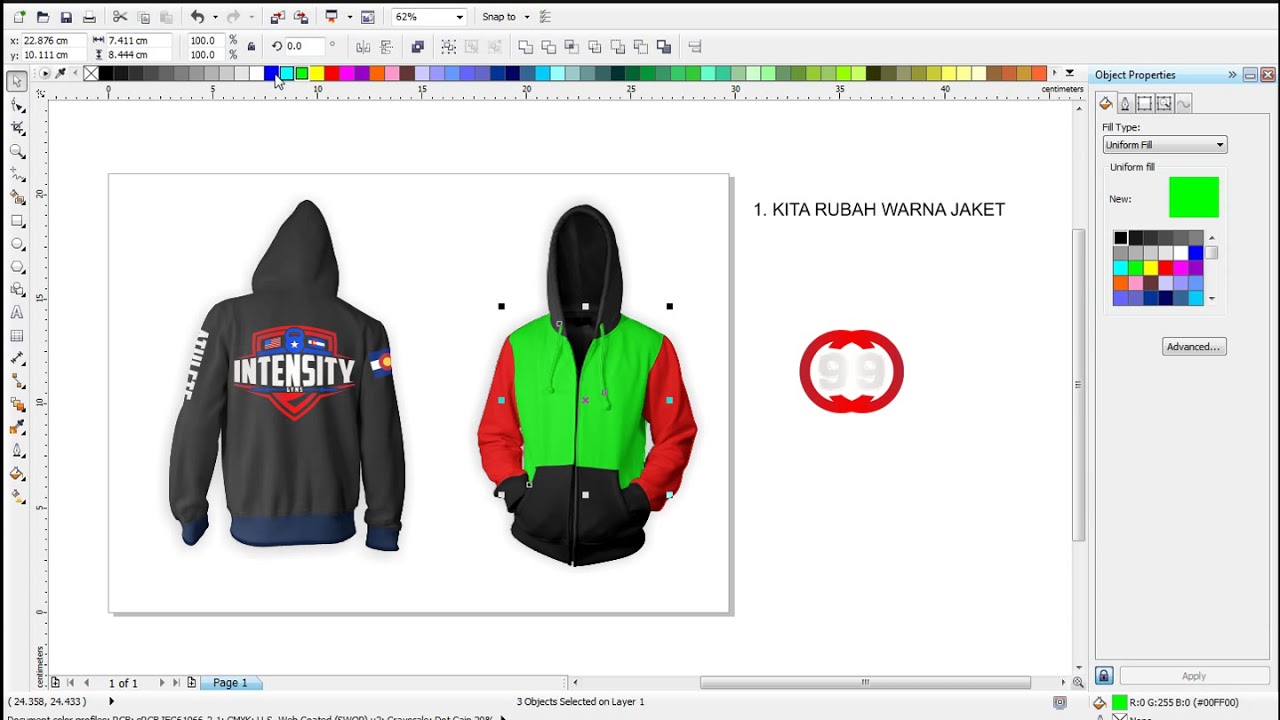Pick red swatch in docker color grid
The height and width of the screenshot is (720, 1280).
(x=1165, y=268)
